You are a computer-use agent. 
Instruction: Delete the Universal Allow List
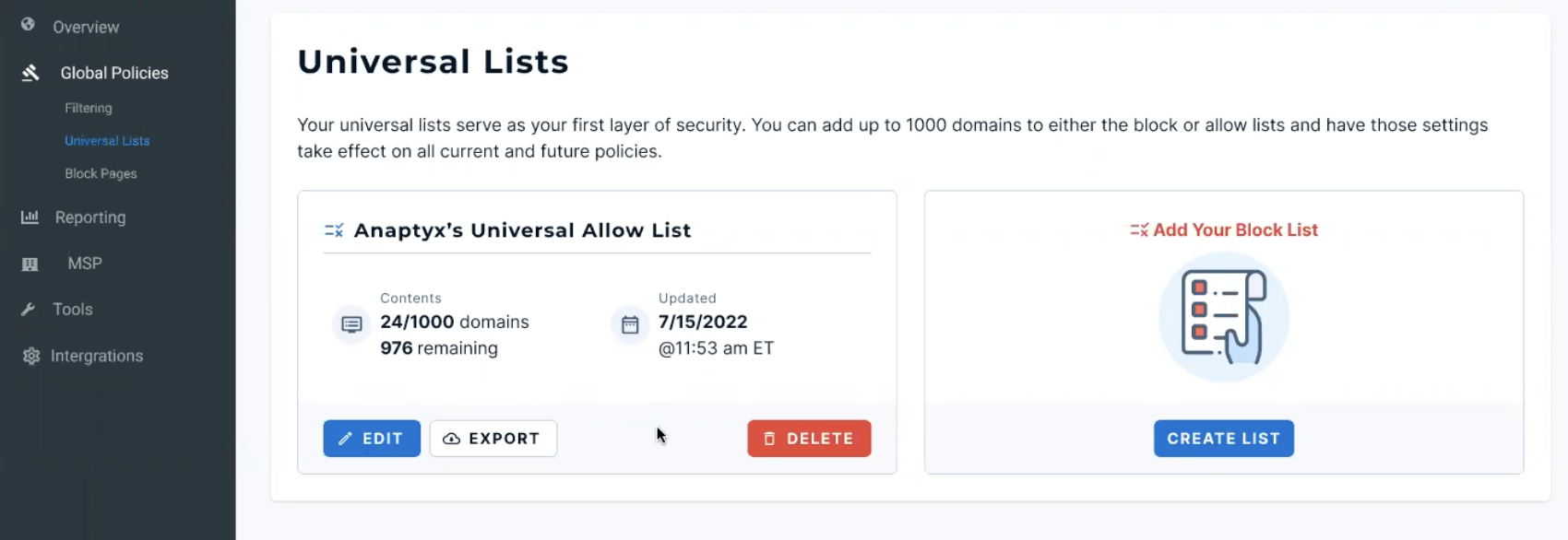809,439
